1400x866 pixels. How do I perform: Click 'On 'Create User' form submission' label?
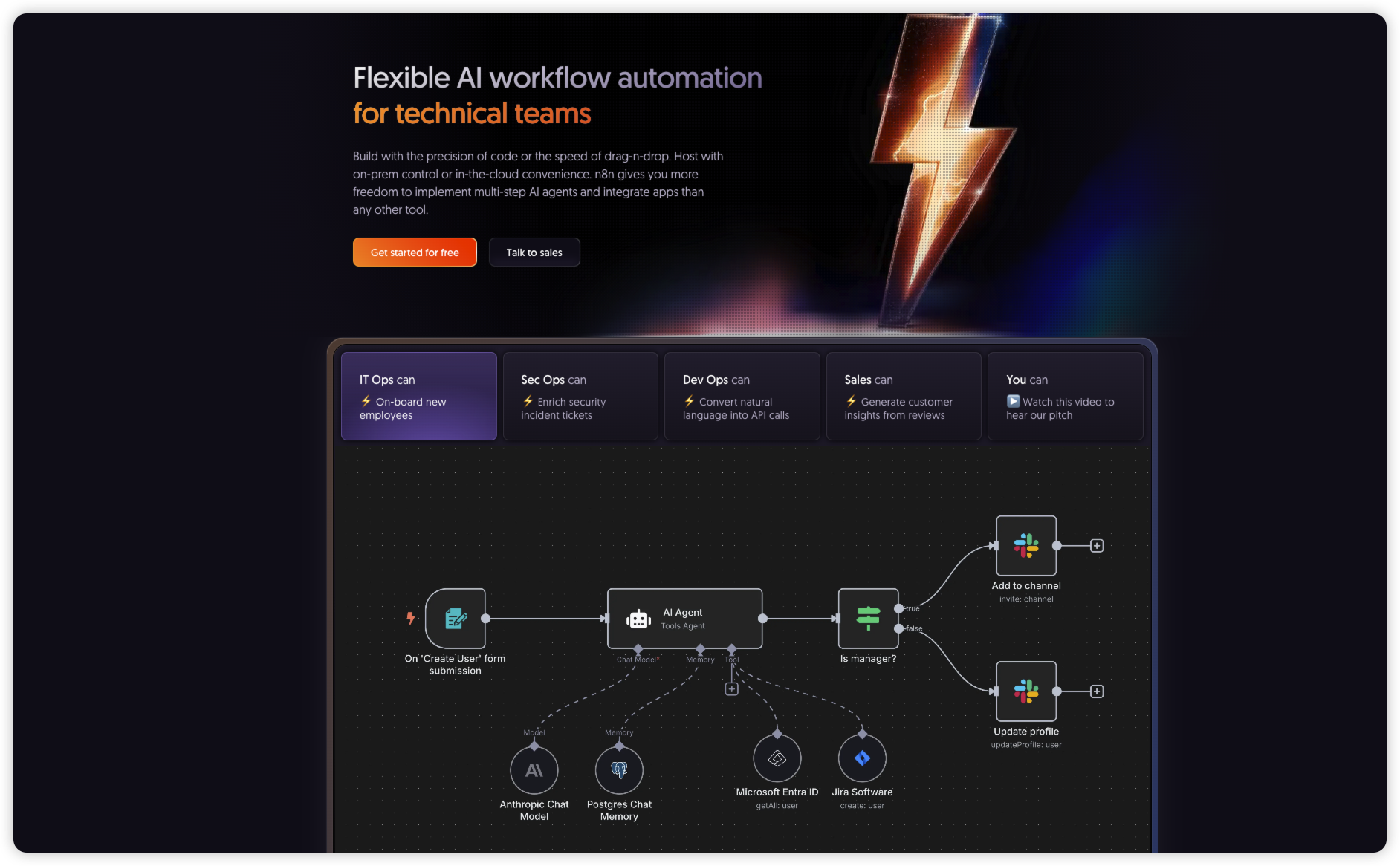456,665
